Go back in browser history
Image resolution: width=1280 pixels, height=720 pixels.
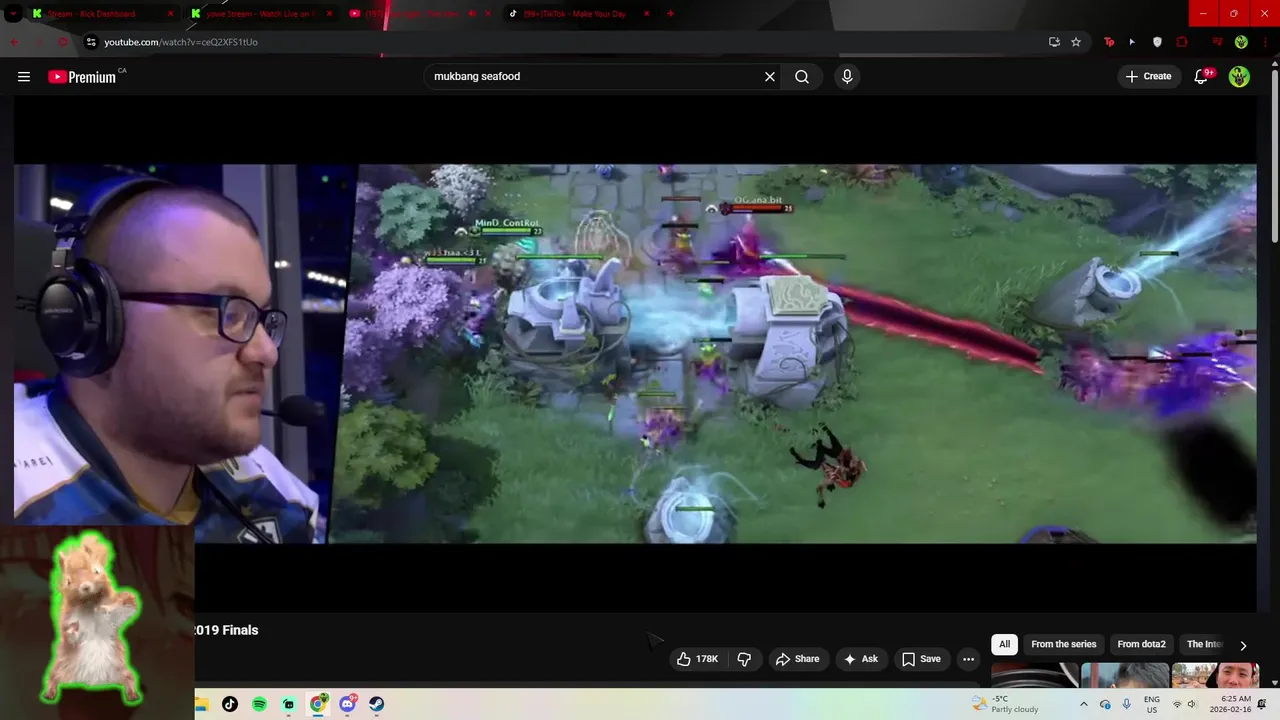click(14, 42)
